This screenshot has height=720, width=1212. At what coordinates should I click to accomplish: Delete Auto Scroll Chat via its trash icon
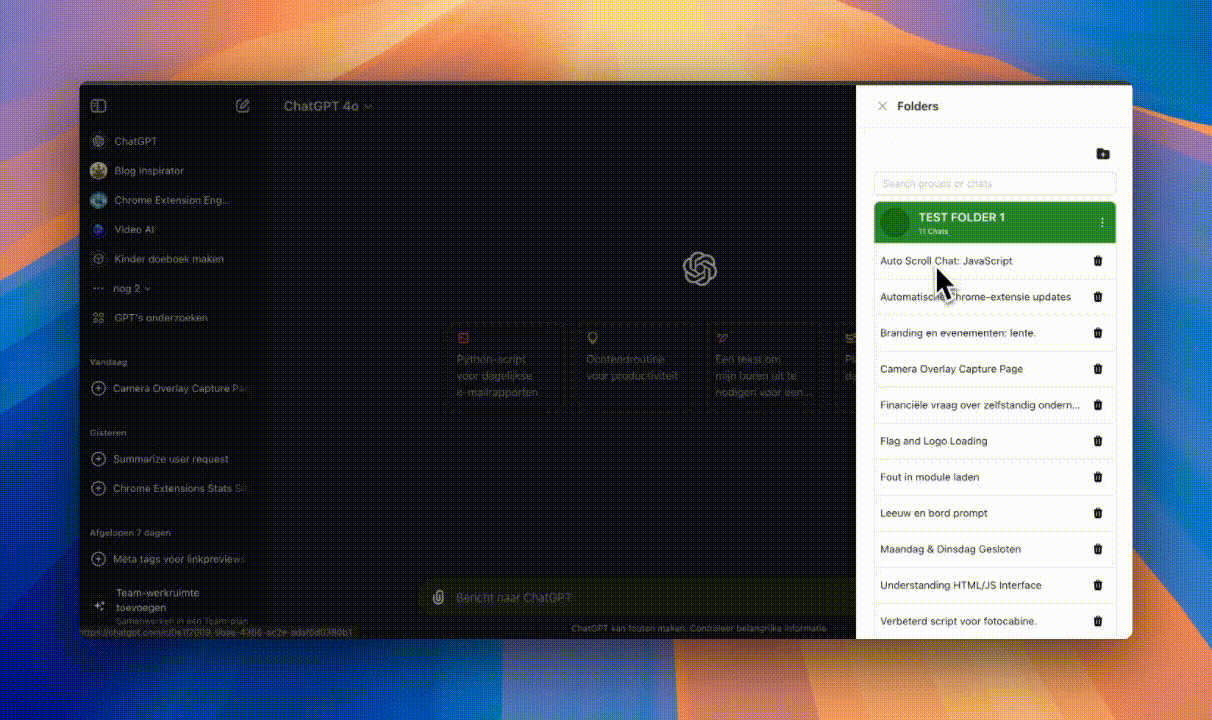pyautogui.click(x=1097, y=261)
